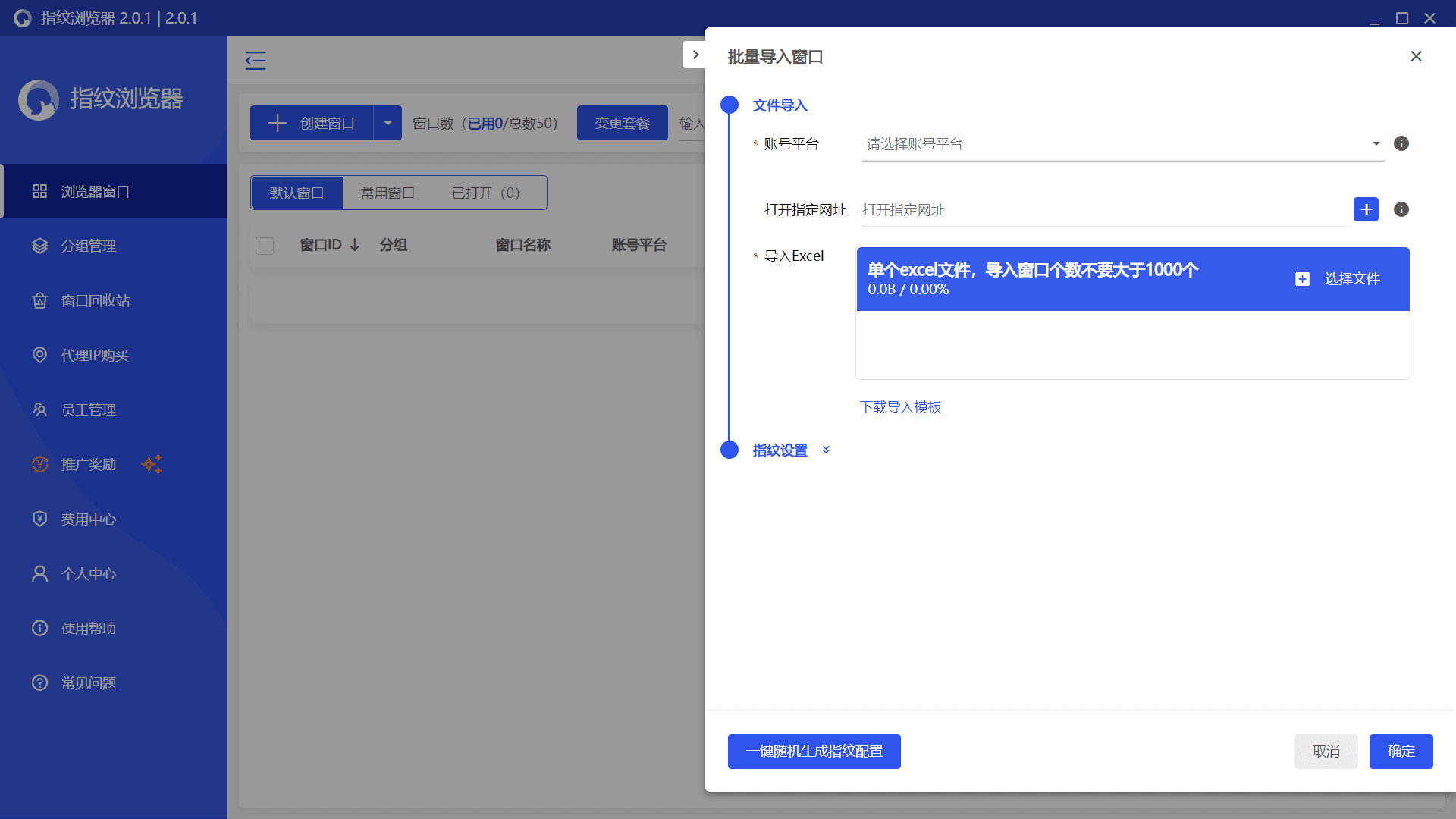This screenshot has height=819, width=1456.
Task: Click the account platform info icon
Action: 1401,143
